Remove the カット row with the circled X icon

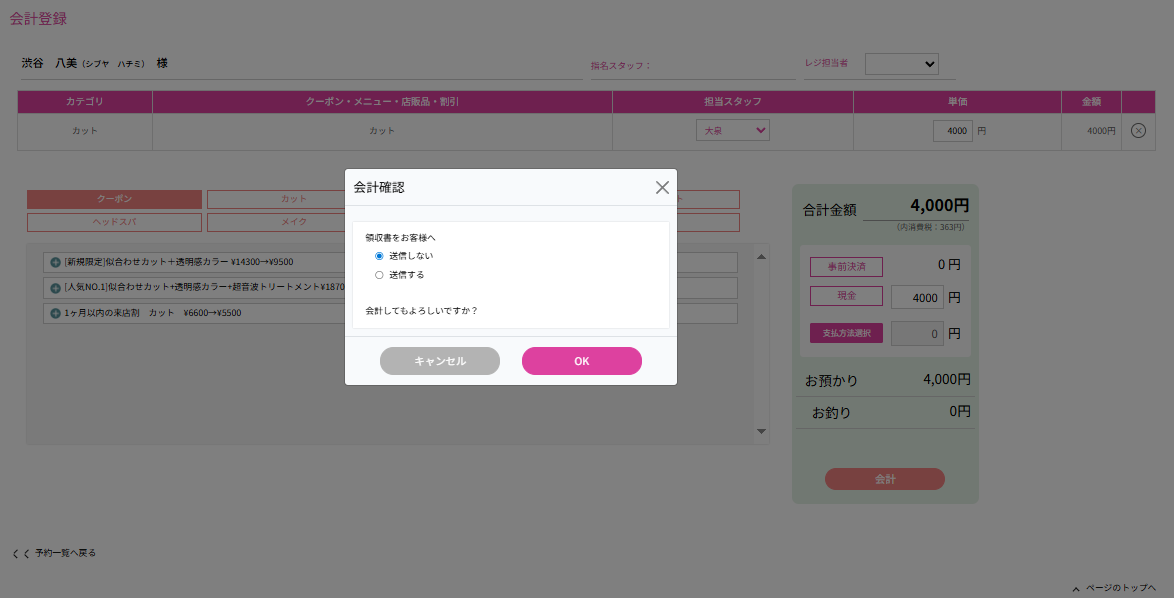(1138, 131)
